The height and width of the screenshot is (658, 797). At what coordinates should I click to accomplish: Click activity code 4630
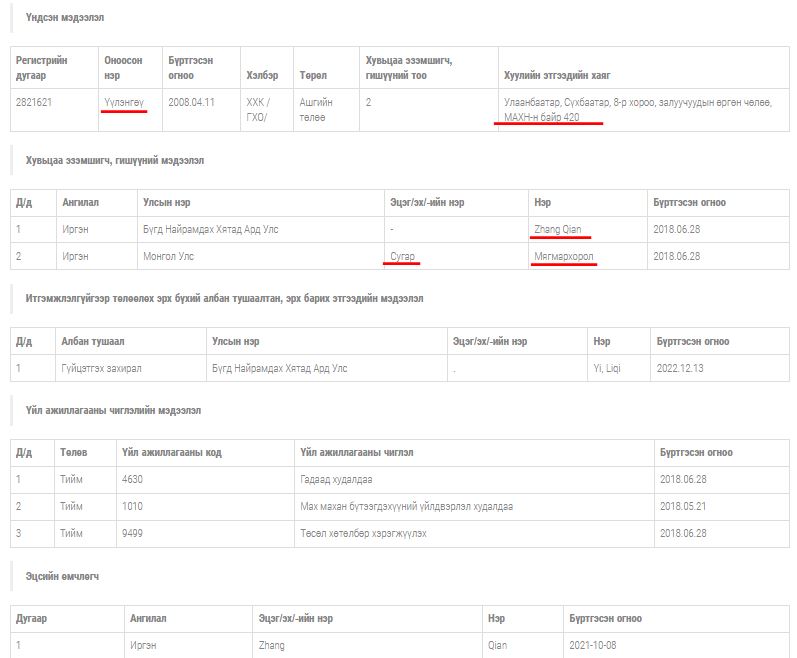132,479
